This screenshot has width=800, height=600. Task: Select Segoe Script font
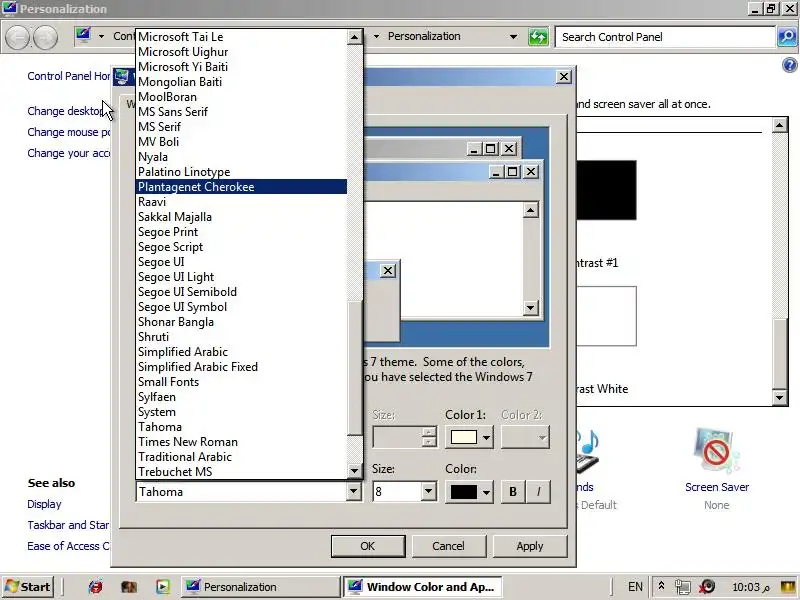click(x=242, y=247)
